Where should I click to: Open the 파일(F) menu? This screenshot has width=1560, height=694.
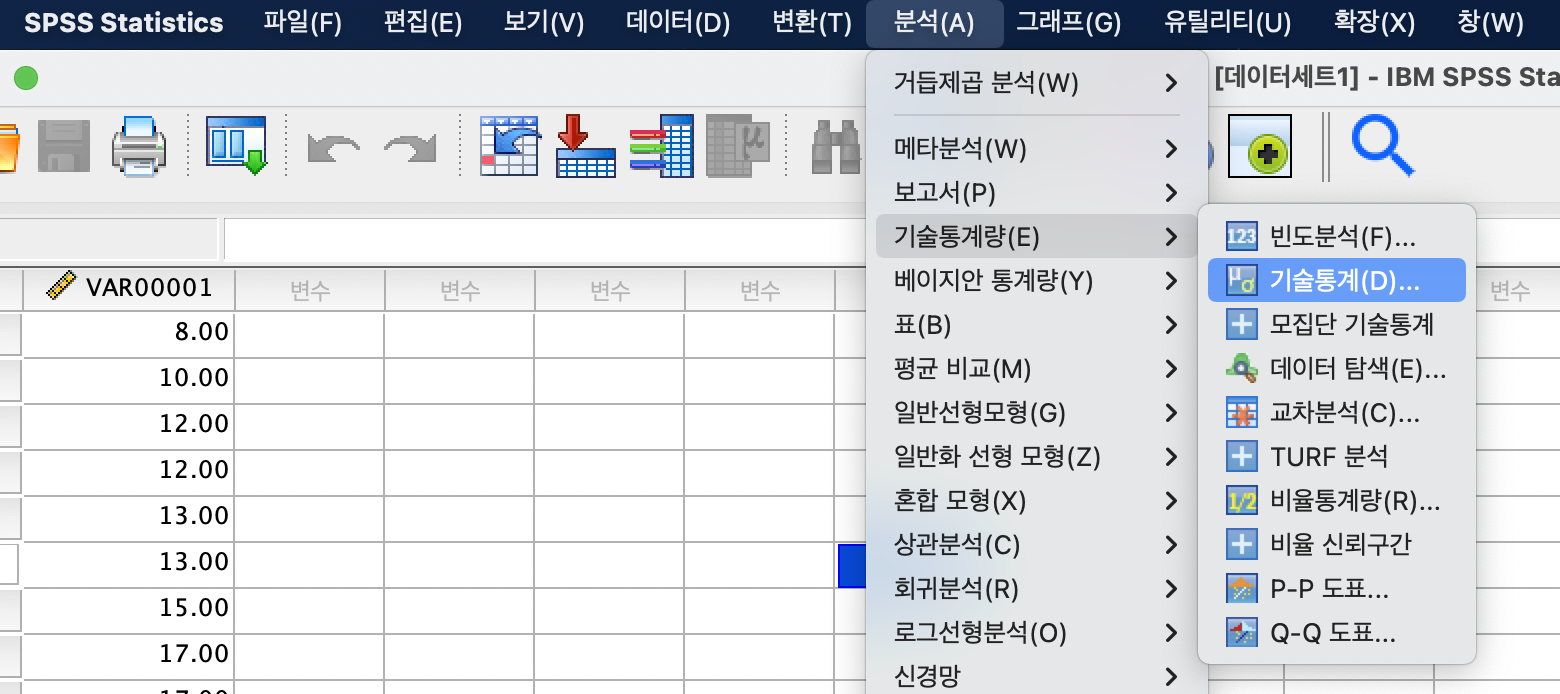point(303,23)
